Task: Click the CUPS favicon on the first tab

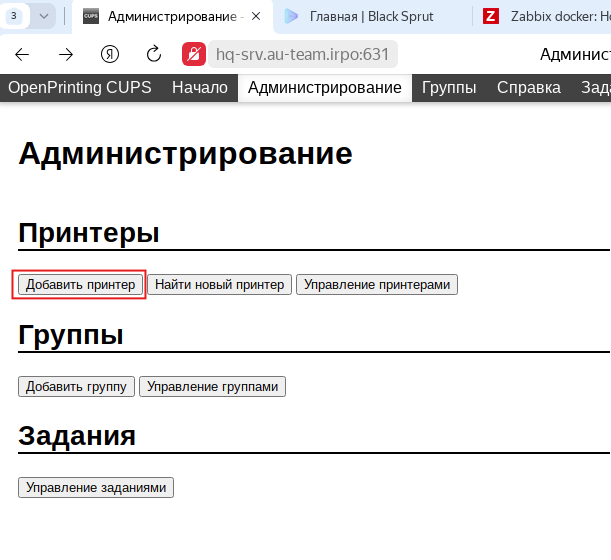Action: point(91,16)
